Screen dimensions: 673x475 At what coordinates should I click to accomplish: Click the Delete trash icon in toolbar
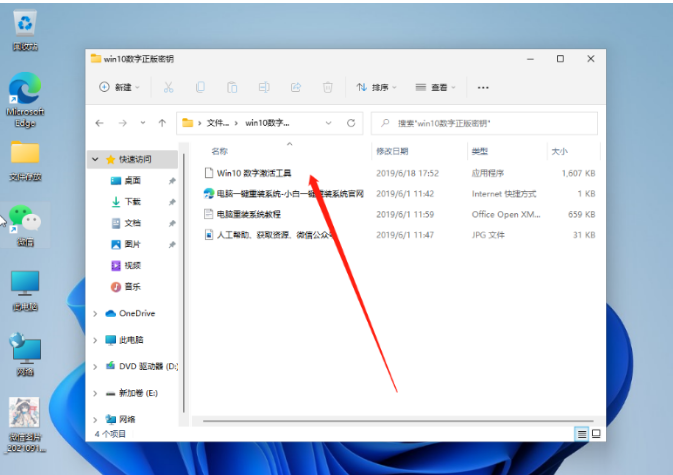pyautogui.click(x=327, y=88)
